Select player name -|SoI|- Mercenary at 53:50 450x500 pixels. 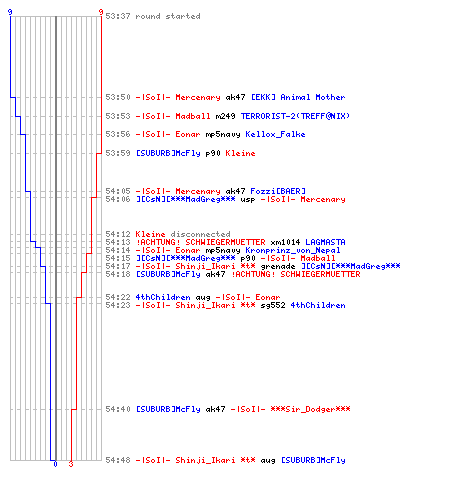point(178,97)
